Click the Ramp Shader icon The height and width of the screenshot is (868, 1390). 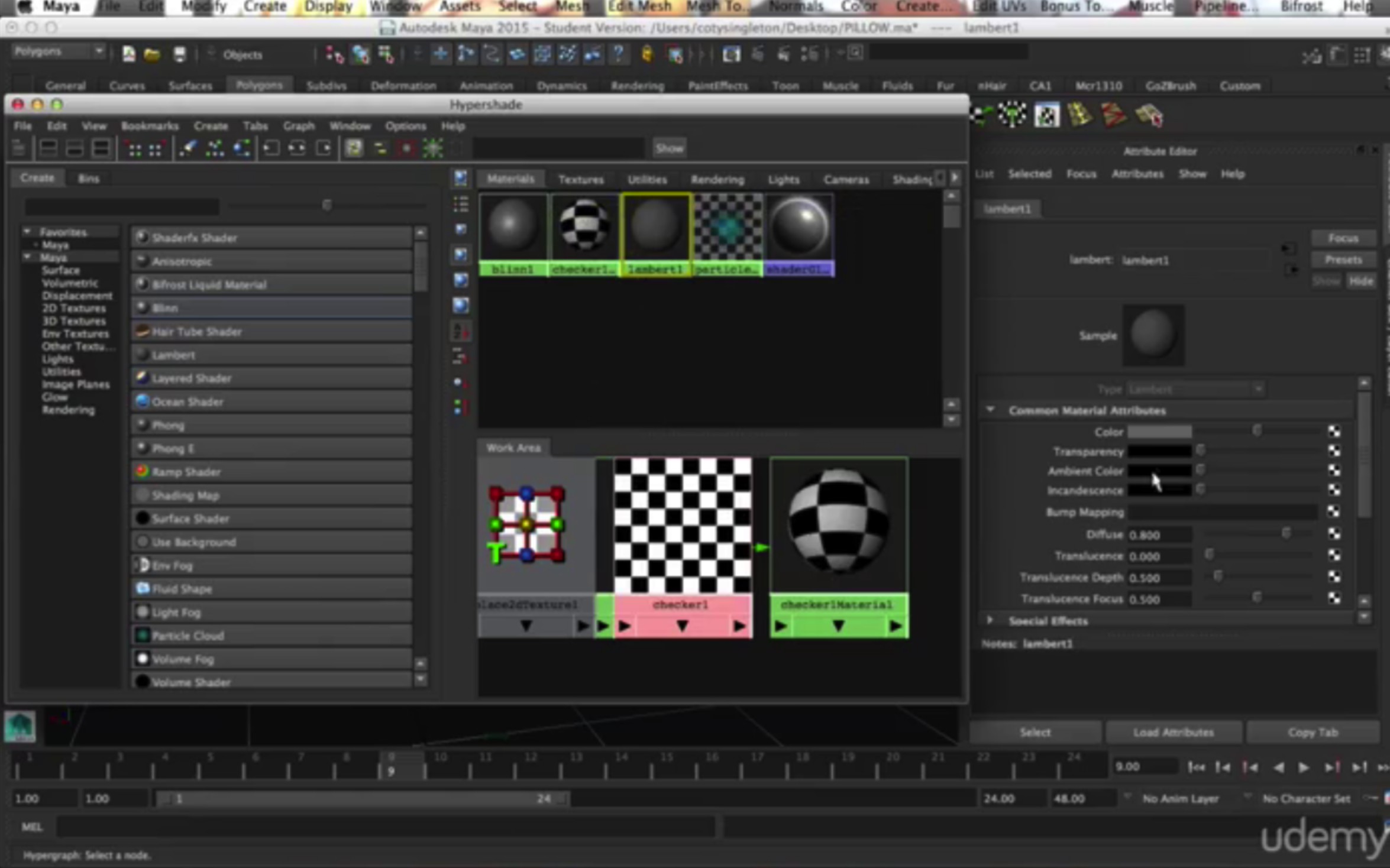coord(142,471)
